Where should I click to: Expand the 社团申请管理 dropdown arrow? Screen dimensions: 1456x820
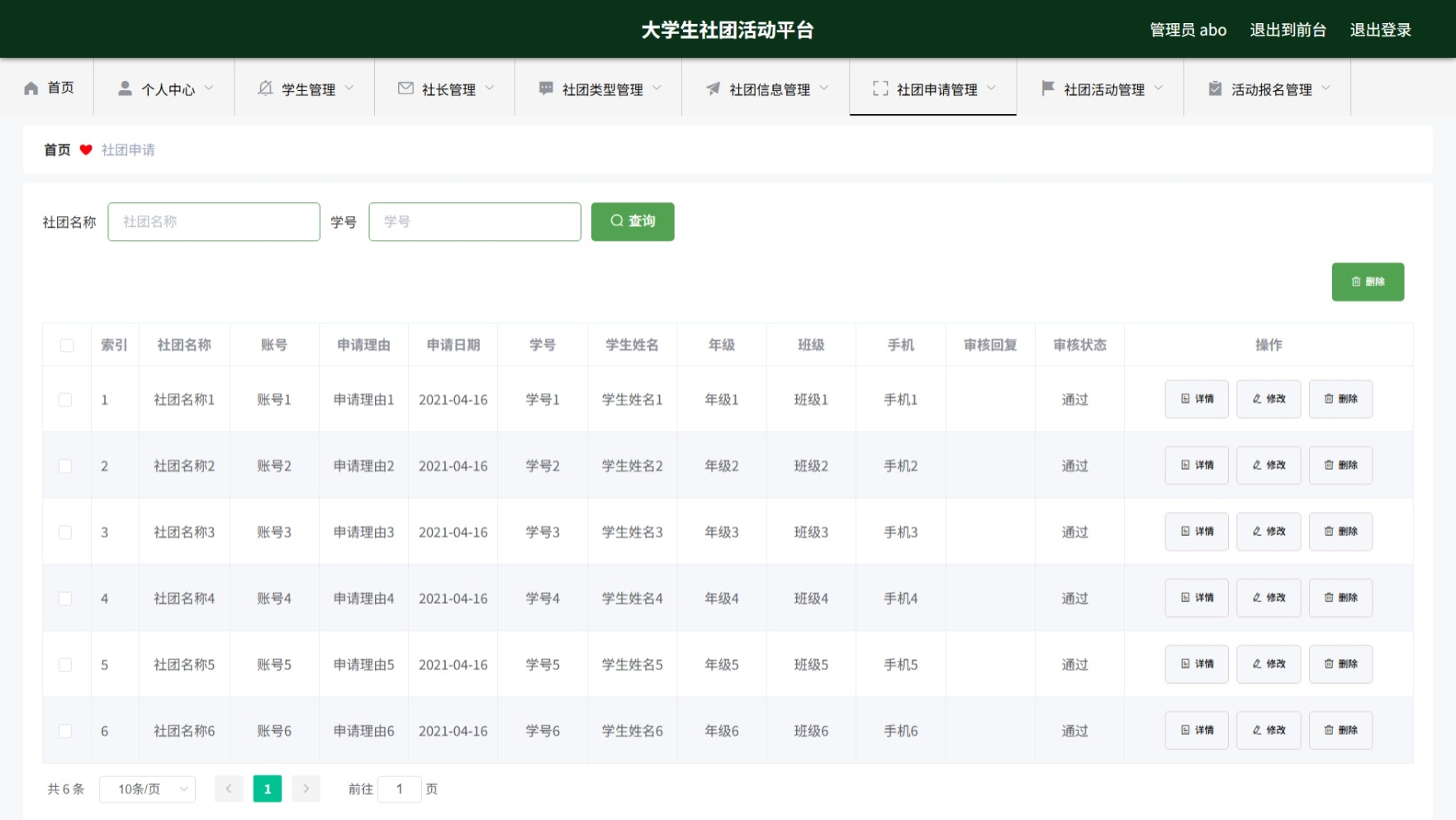(x=991, y=88)
